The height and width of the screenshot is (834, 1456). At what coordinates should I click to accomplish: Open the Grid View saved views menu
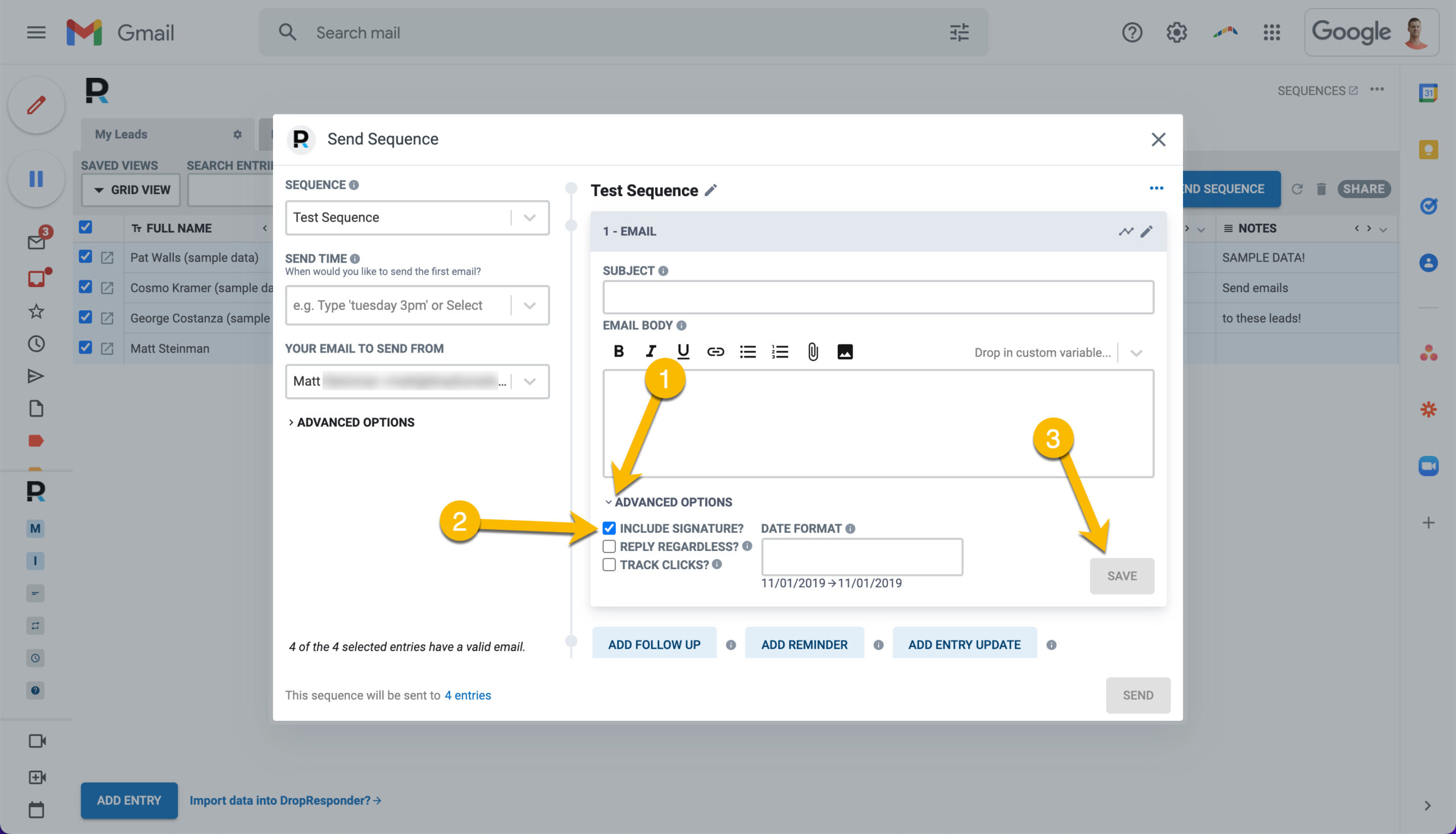pos(131,190)
